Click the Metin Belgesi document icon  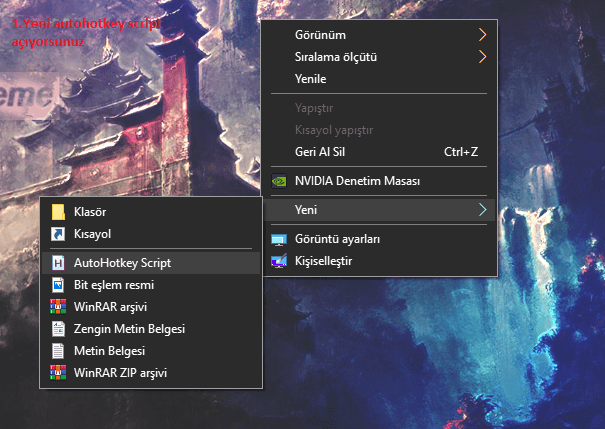coord(58,351)
